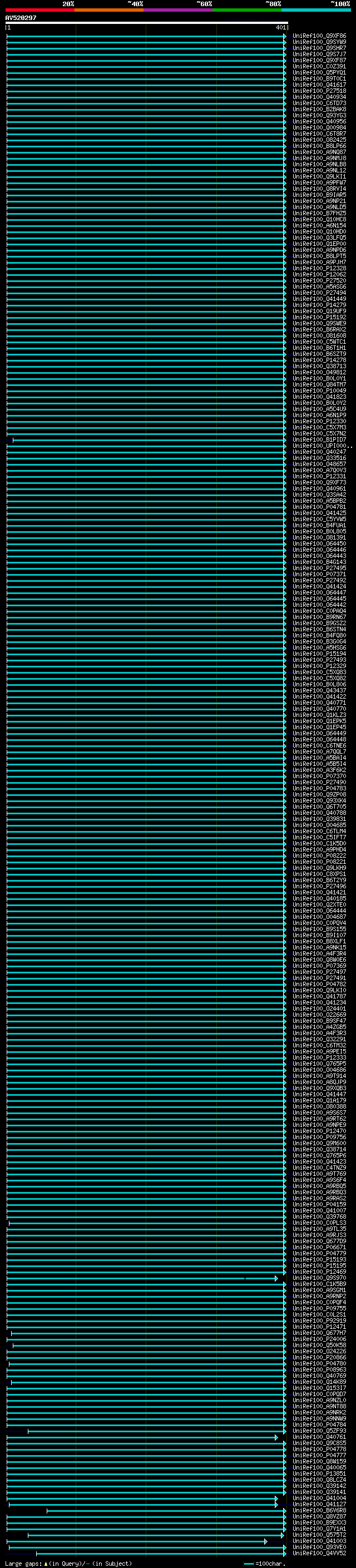Select the UniRef100_B1PID7 label
The image size is (356, 1568).
[319, 439]
